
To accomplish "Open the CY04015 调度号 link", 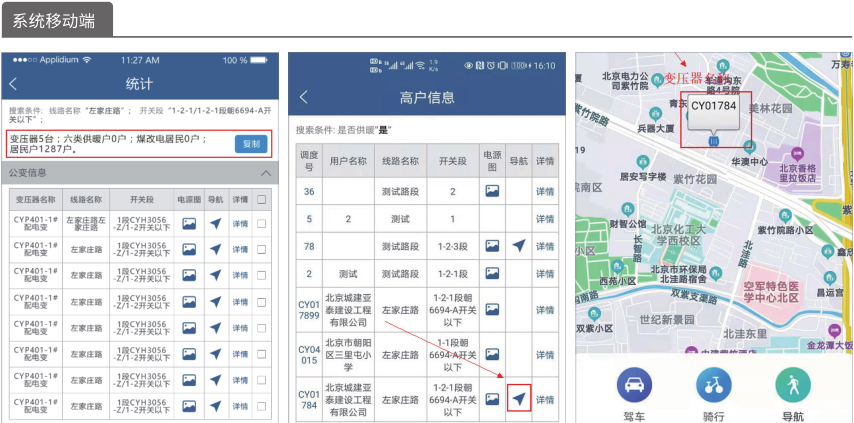I will coord(308,354).
